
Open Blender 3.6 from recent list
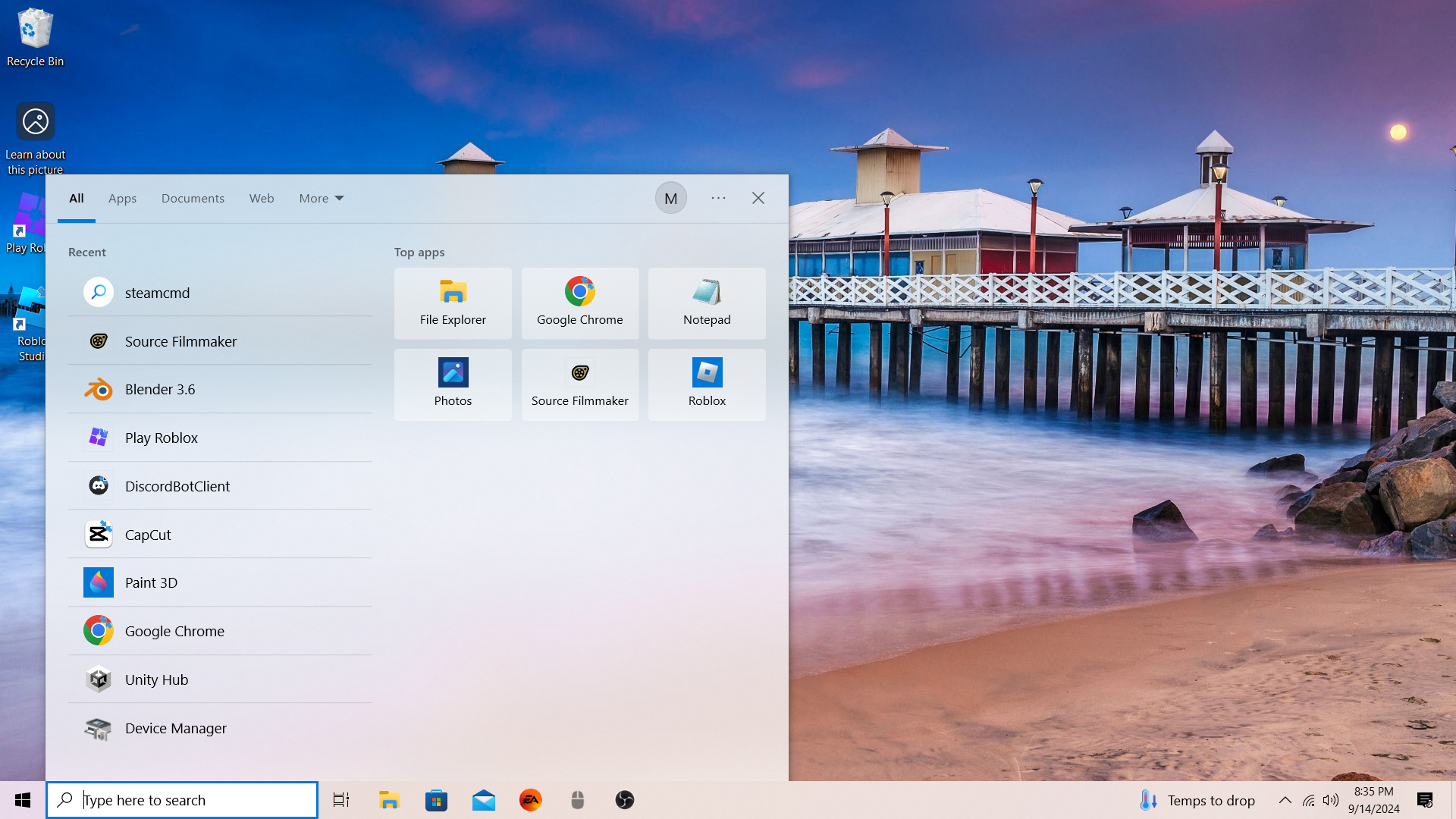point(159,389)
